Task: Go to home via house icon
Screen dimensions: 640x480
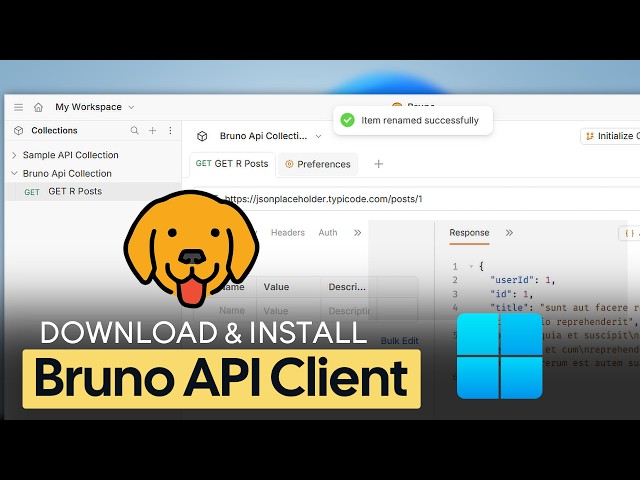Action: (38, 107)
